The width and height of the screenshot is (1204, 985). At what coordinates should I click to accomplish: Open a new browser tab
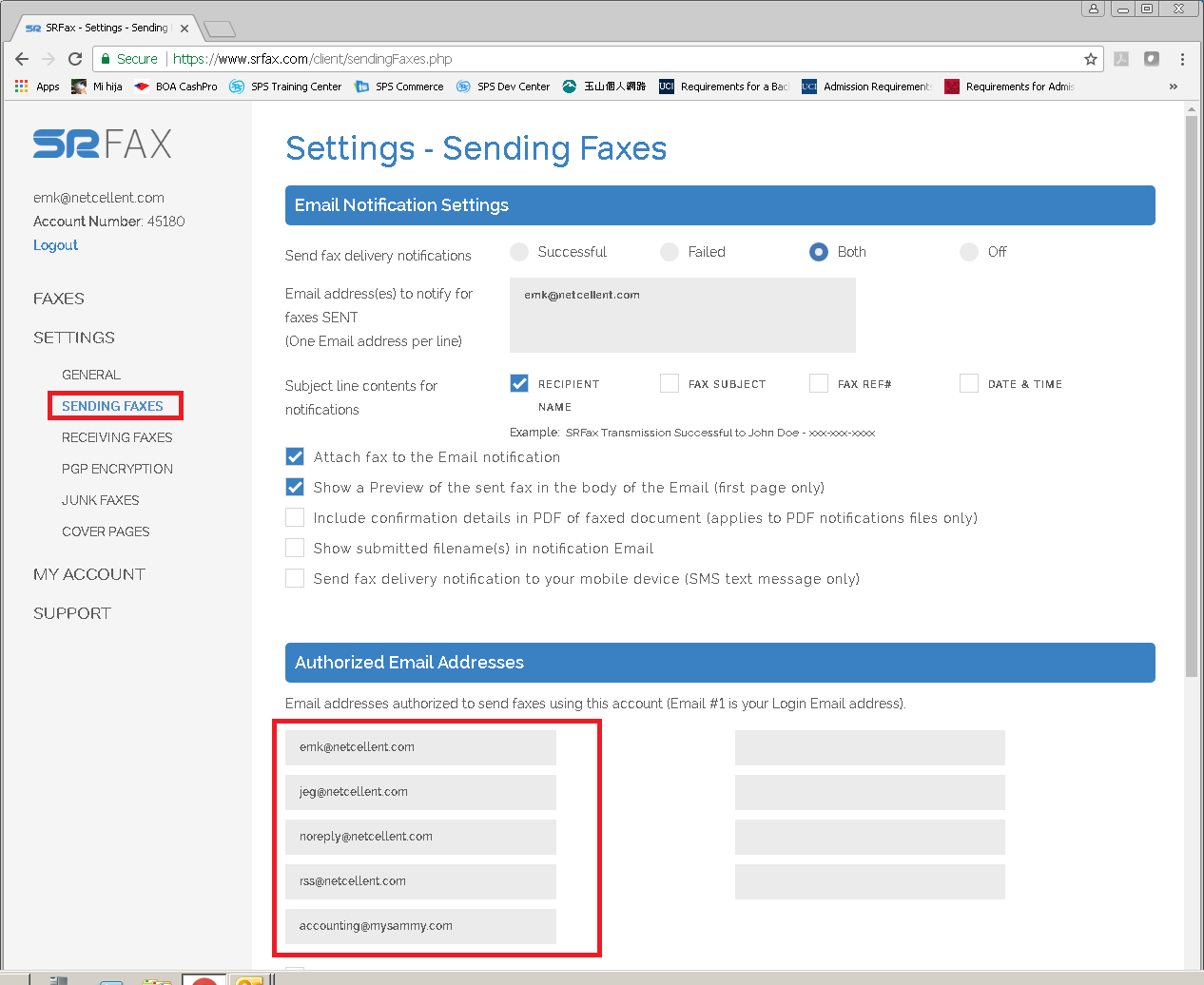(219, 29)
